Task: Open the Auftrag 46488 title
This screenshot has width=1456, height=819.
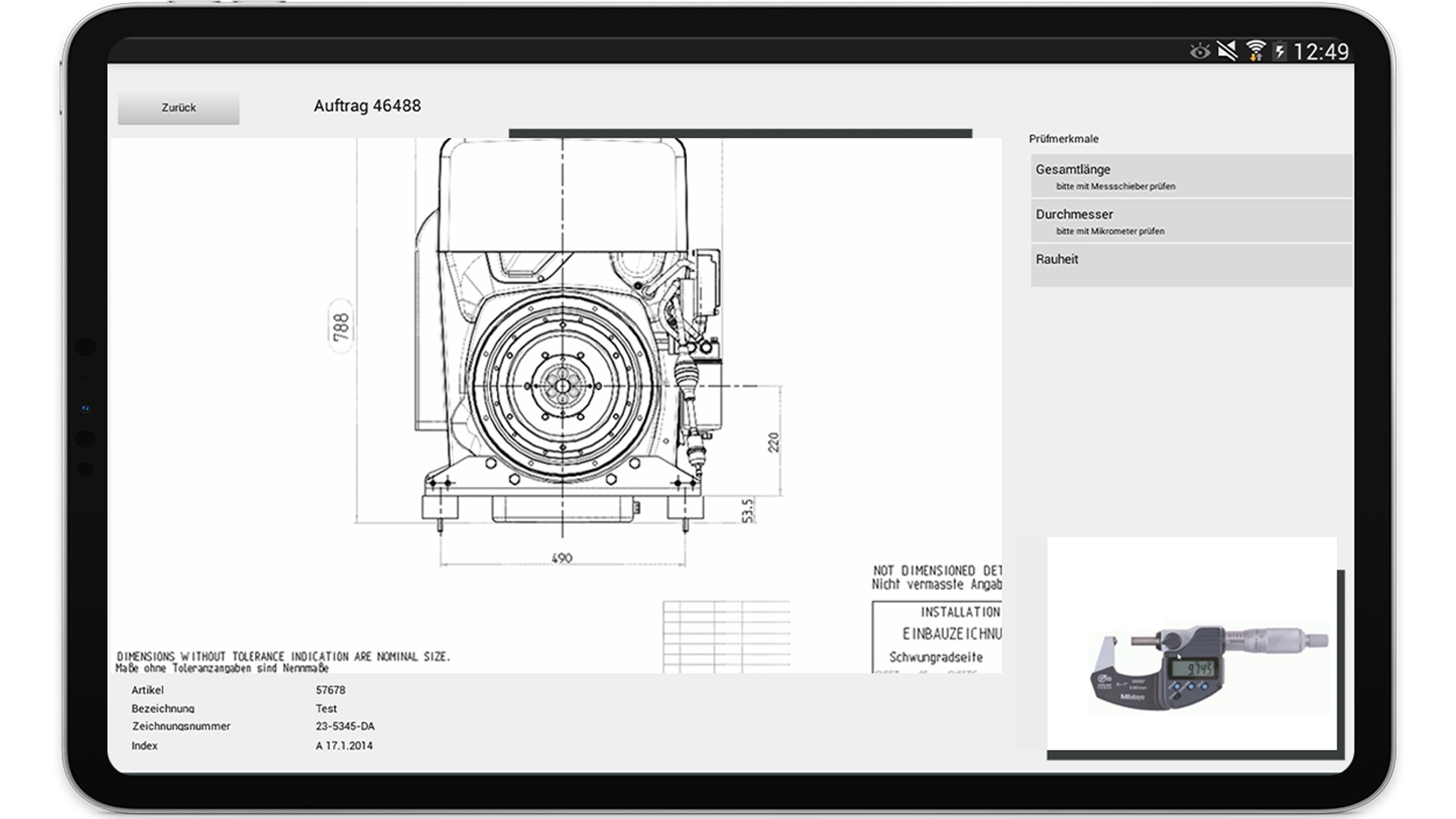Action: [369, 106]
